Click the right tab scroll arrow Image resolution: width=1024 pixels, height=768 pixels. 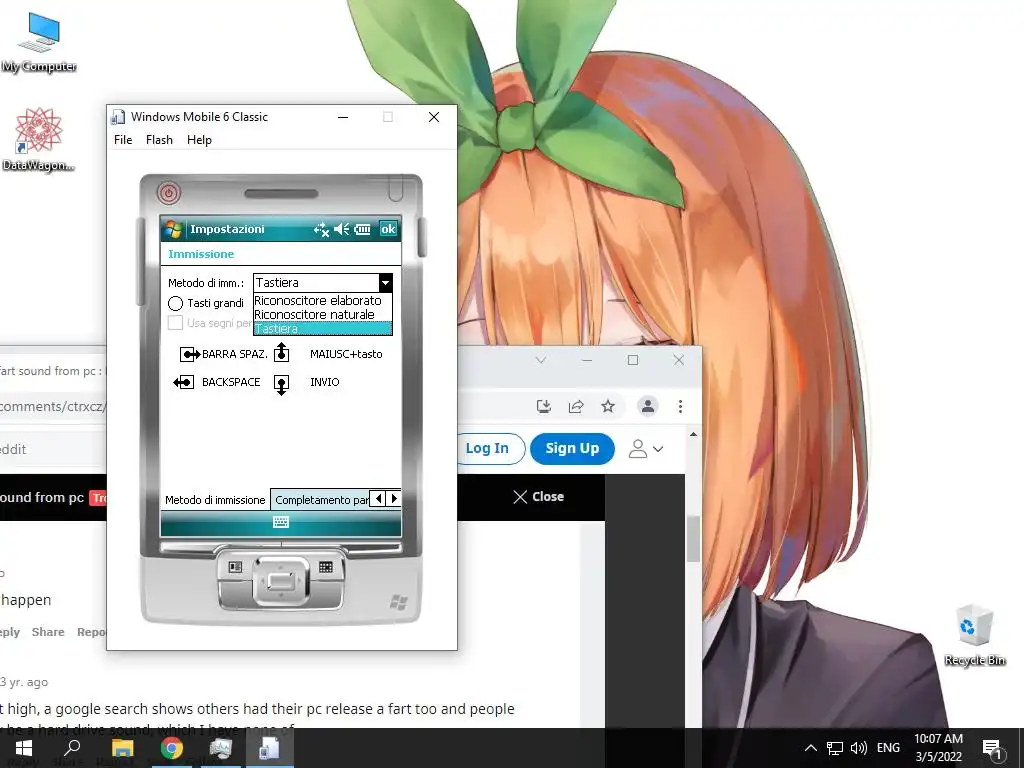coord(393,499)
